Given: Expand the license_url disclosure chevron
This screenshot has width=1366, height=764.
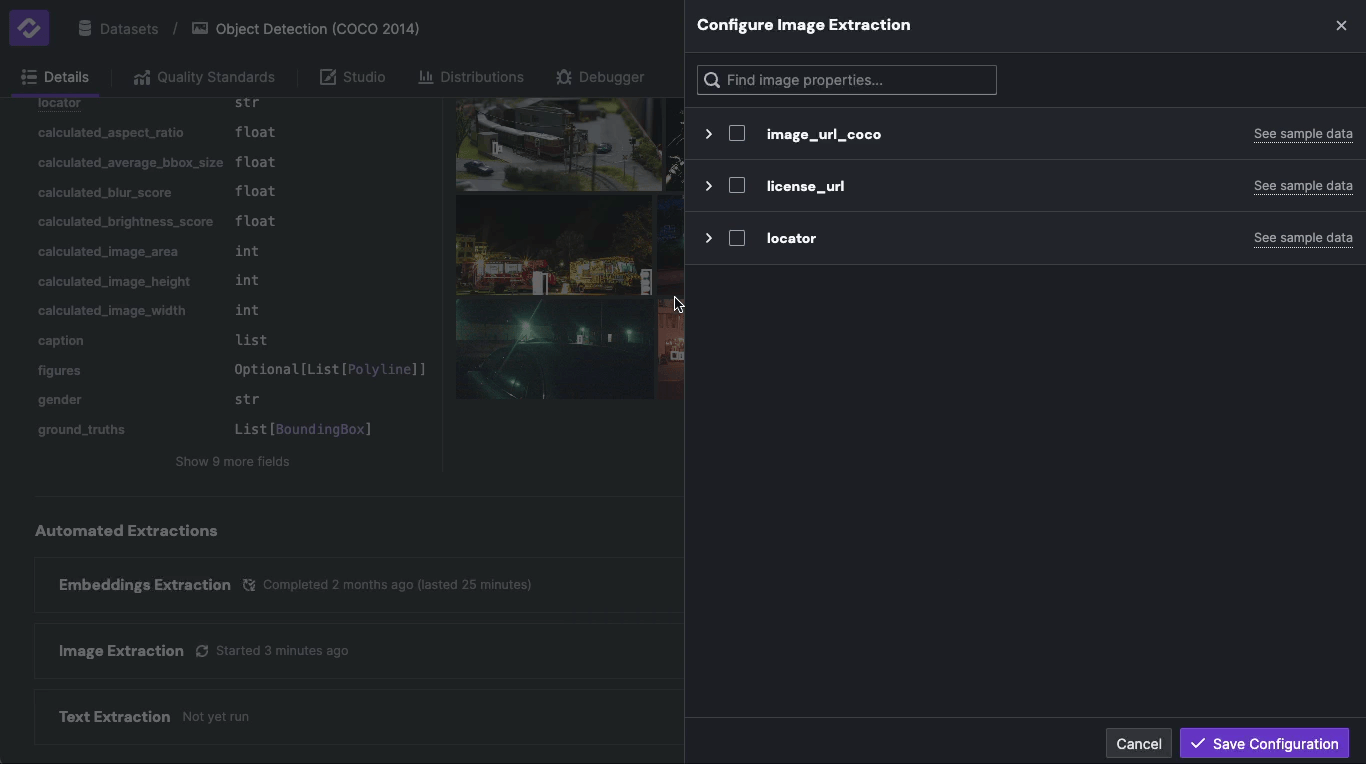Looking at the screenshot, I should pyautogui.click(x=708, y=185).
